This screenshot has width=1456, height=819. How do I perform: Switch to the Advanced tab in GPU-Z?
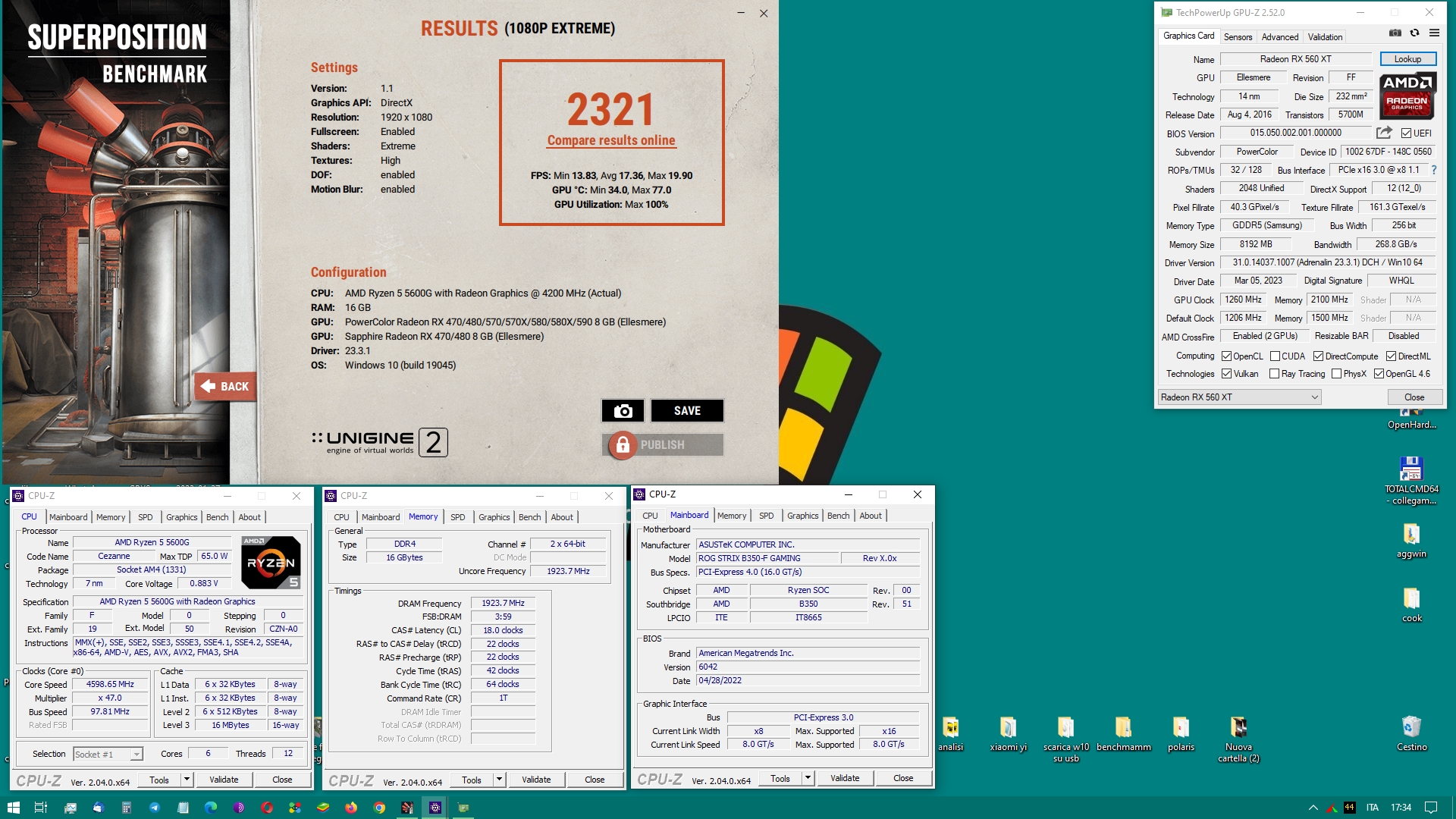[x=1280, y=36]
